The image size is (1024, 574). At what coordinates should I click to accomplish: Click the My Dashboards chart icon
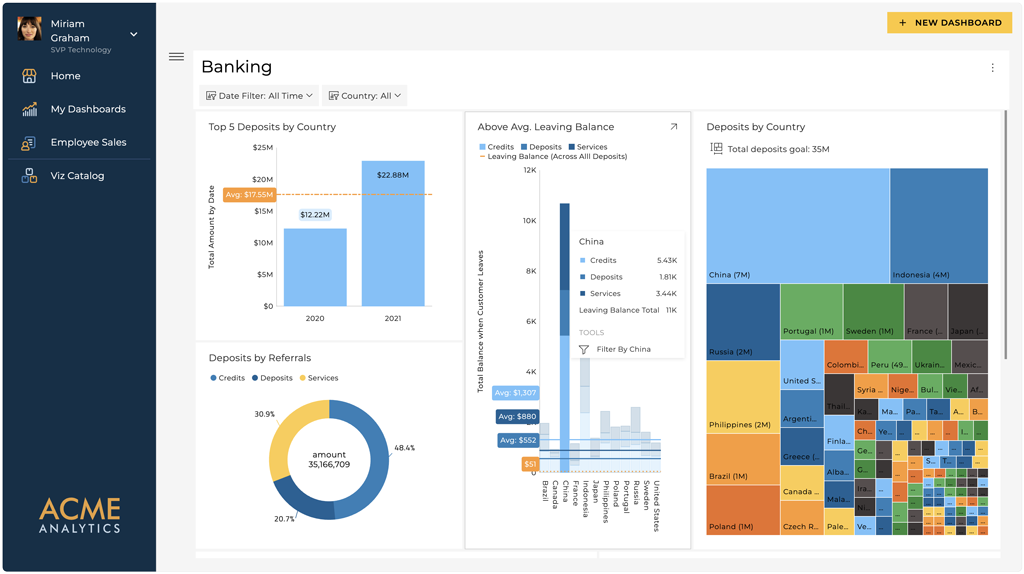pyautogui.click(x=29, y=109)
